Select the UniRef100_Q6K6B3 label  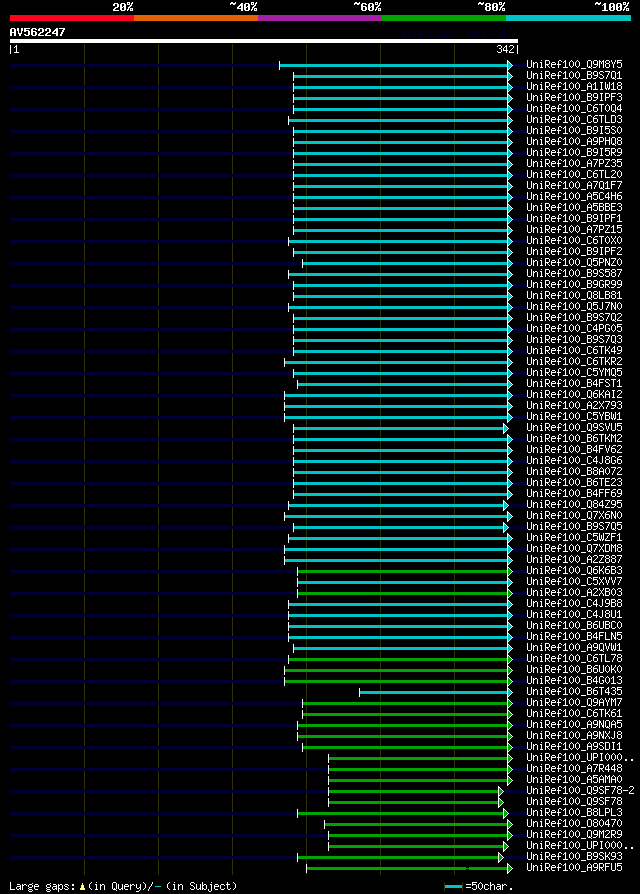pyautogui.click(x=574, y=571)
